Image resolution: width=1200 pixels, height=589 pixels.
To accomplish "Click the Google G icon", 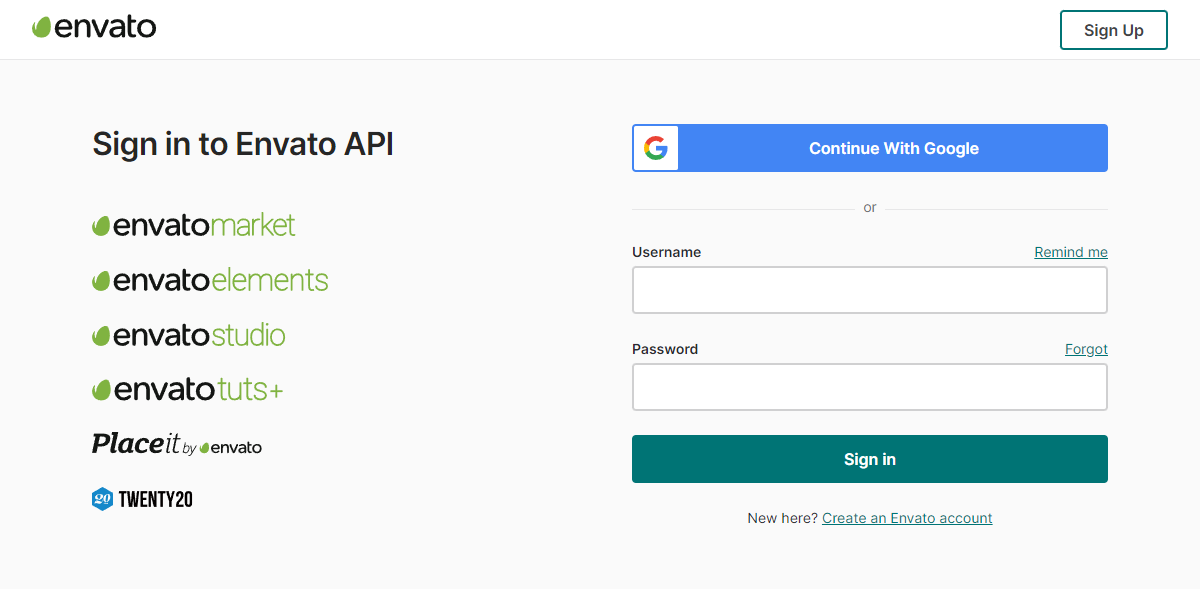I will coord(656,148).
